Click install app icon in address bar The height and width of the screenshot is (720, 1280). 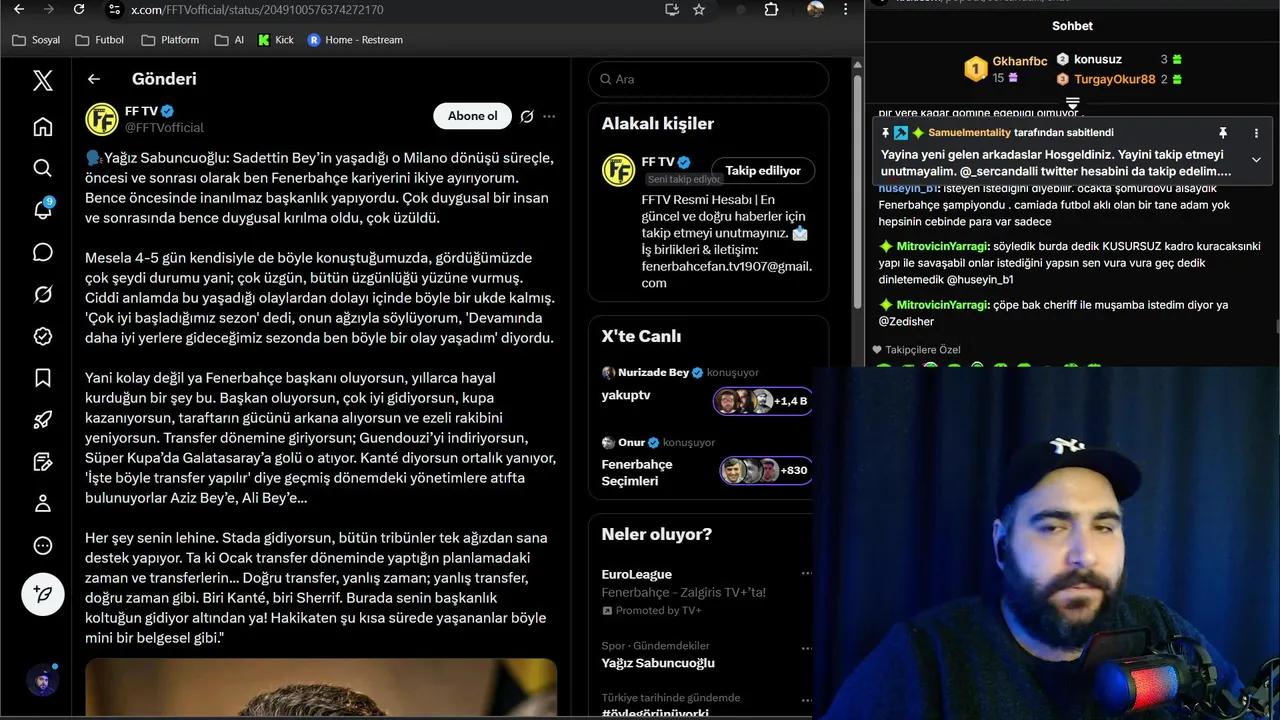(x=672, y=9)
